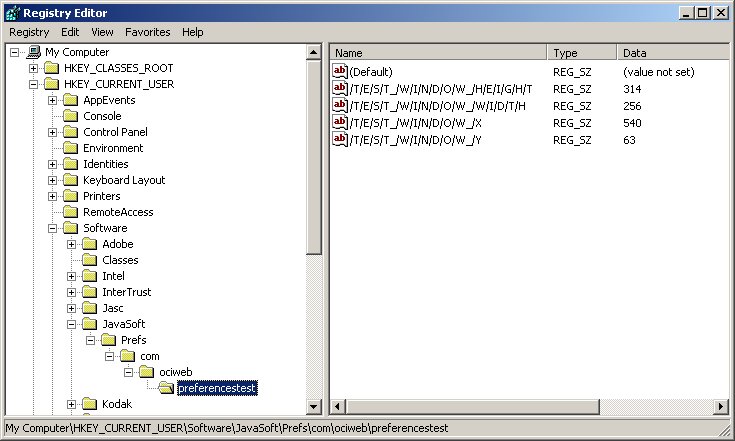Click the Prefs folder icon

[108, 340]
